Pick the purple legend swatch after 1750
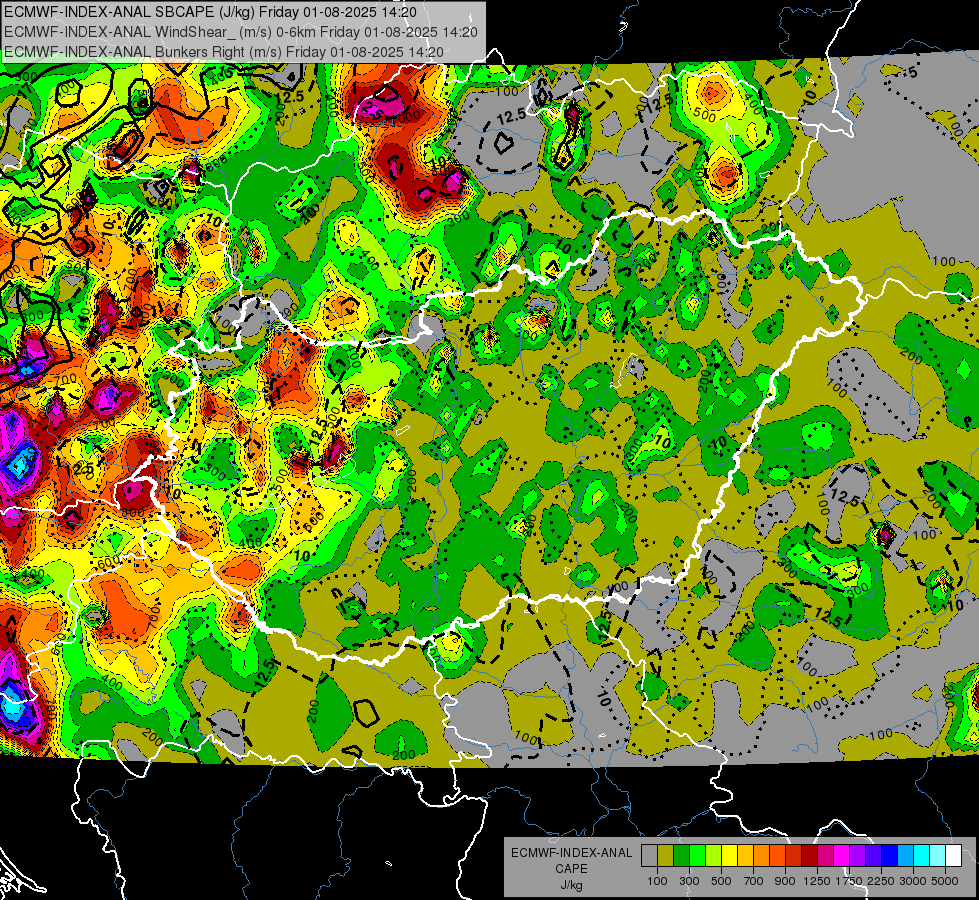 857,856
